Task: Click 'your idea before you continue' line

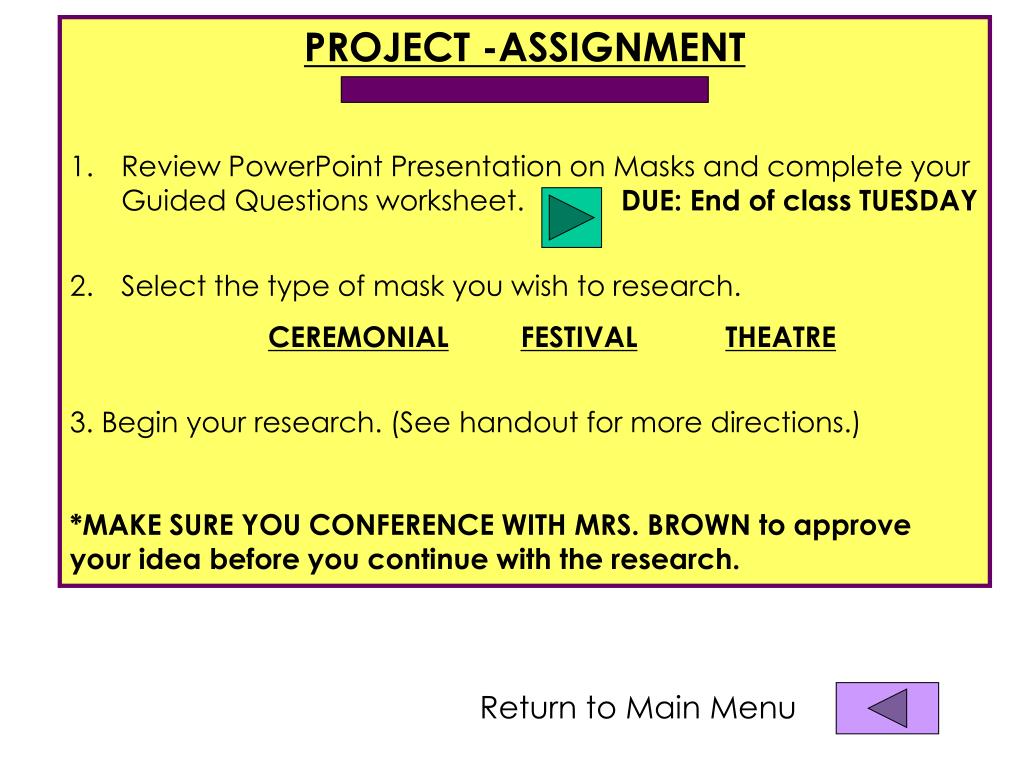Action: coord(404,560)
